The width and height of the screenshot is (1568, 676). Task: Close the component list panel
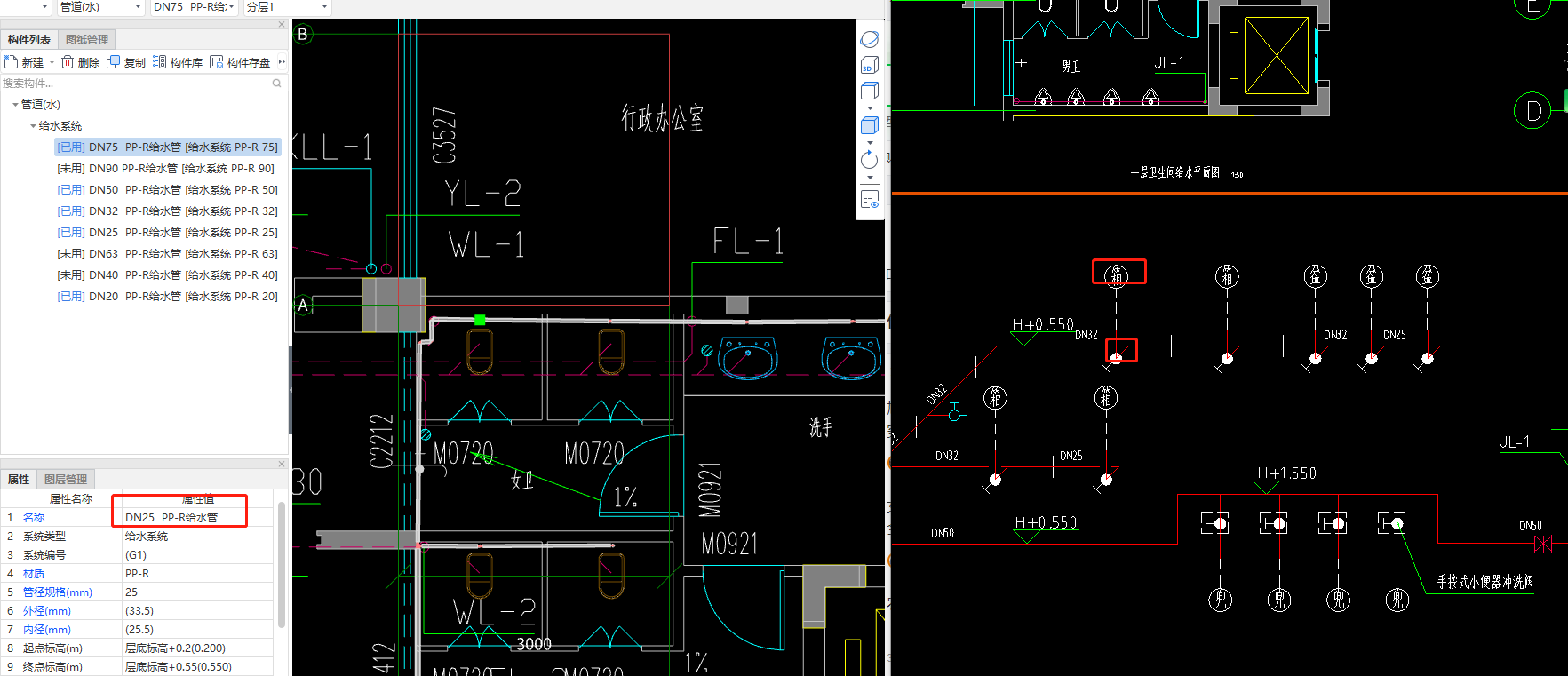[x=282, y=24]
